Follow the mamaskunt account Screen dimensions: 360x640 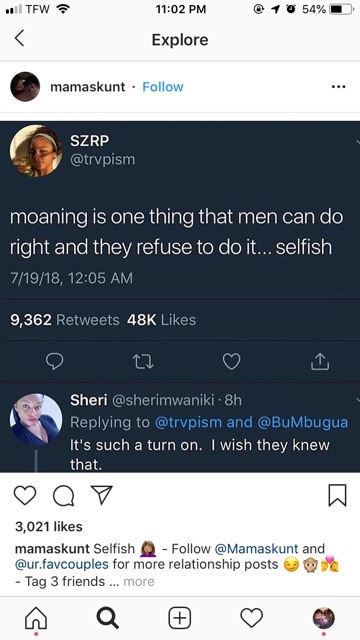pyautogui.click(x=162, y=87)
